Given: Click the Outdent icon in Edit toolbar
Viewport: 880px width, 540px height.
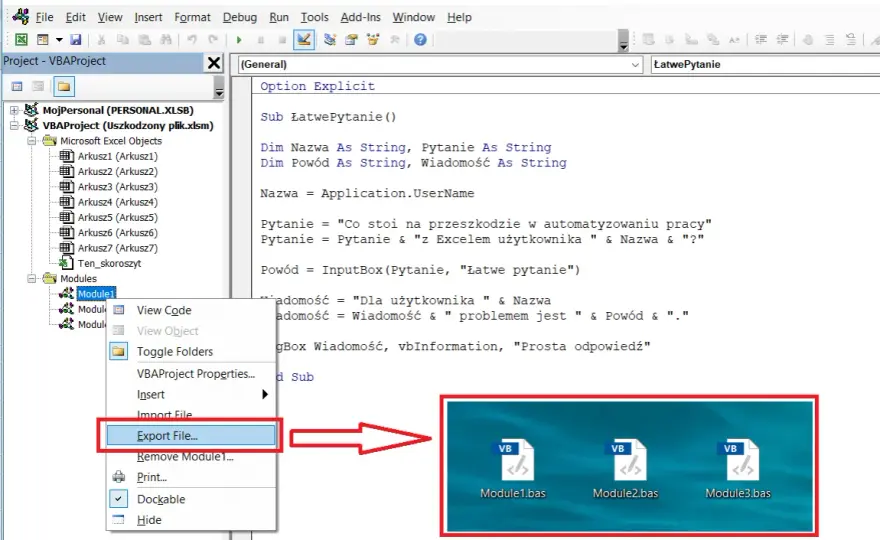Looking at the screenshot, I should coord(782,39).
